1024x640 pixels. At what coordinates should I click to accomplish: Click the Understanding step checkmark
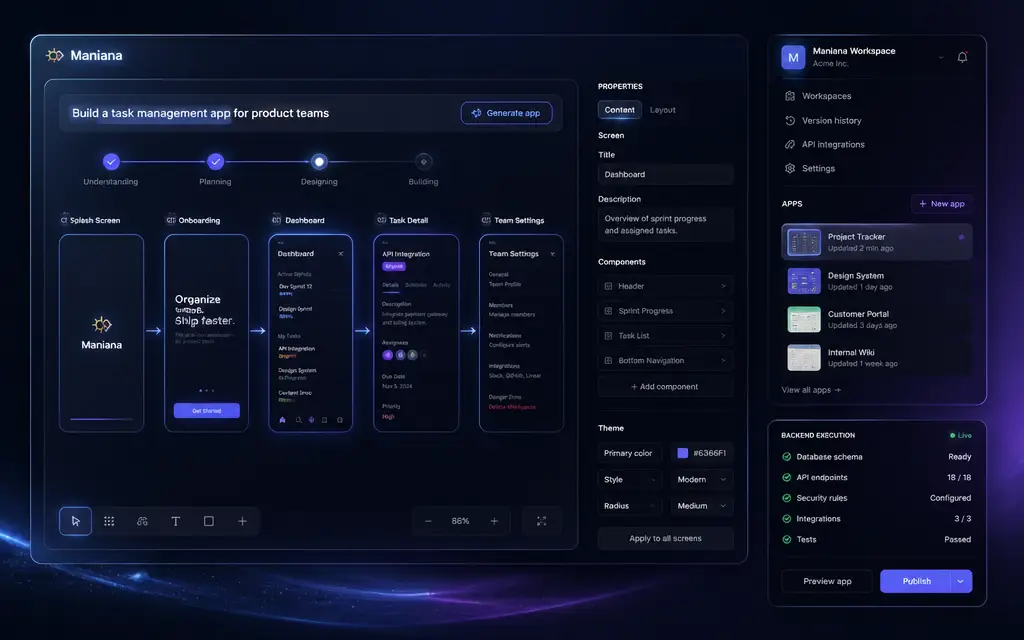(x=111, y=161)
